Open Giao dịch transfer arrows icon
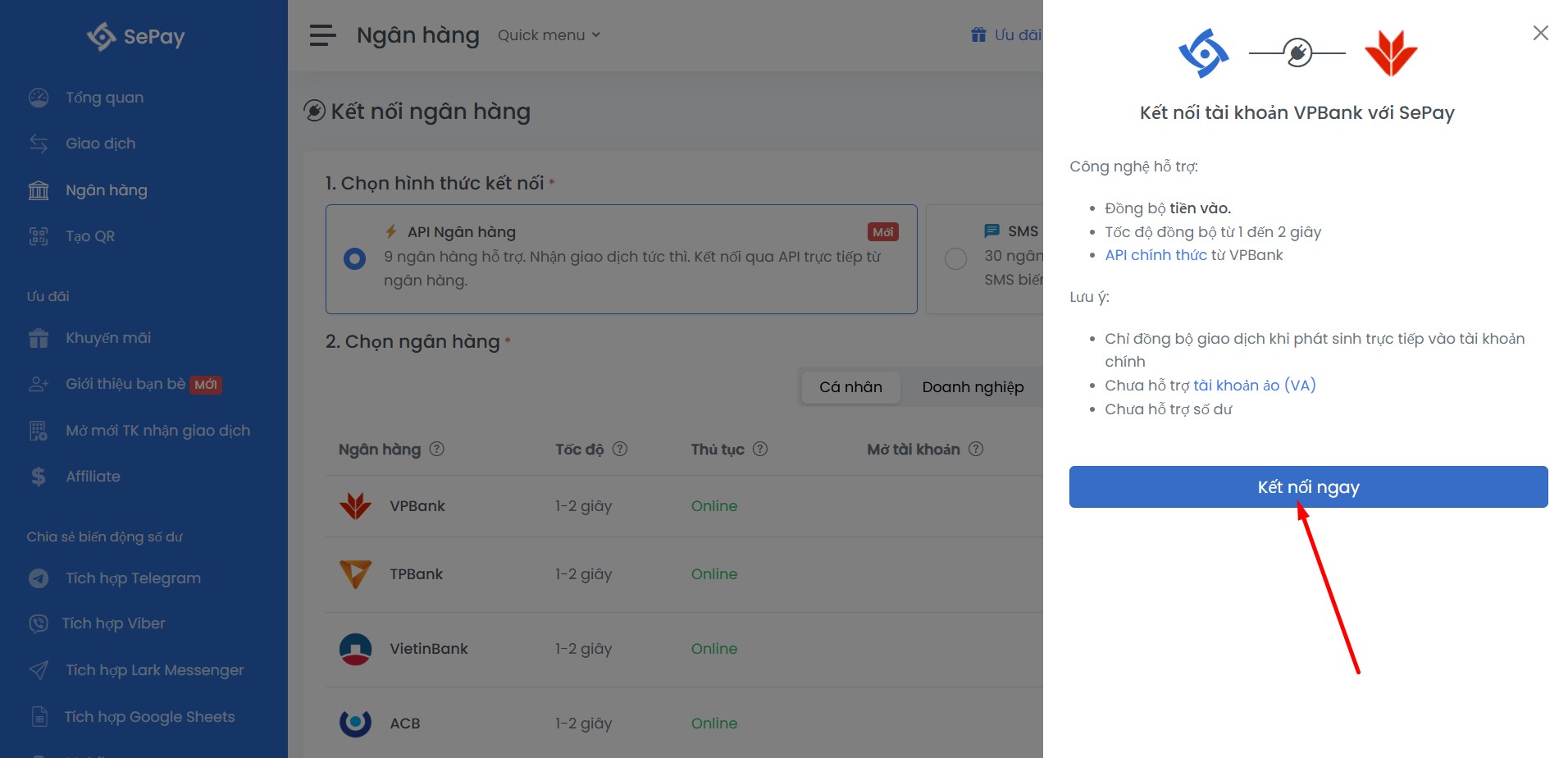This screenshot has width=1568, height=758. pyautogui.click(x=39, y=144)
